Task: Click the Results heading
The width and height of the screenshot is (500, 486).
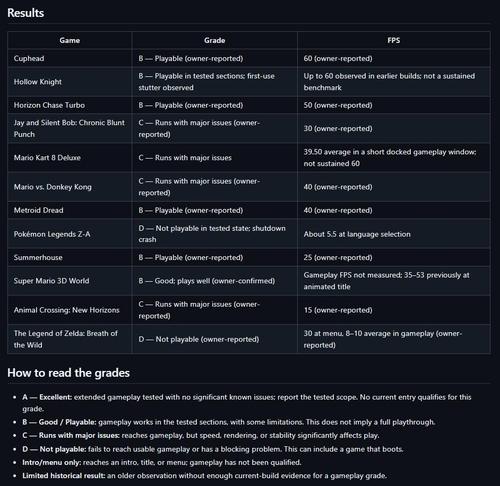Action: [x=26, y=13]
